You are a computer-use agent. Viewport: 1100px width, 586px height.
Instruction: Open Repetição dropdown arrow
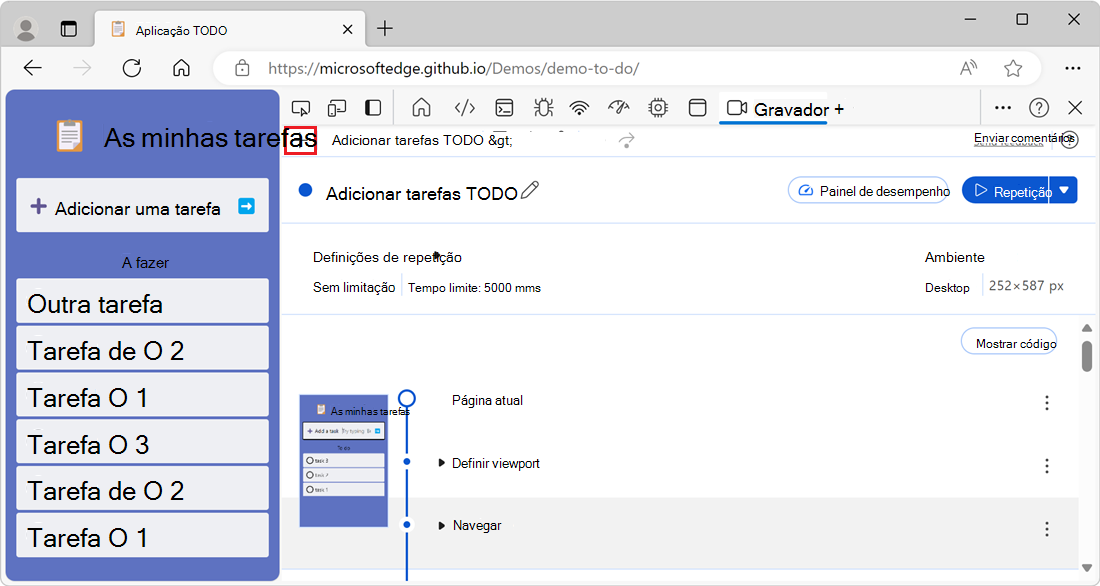(1064, 191)
